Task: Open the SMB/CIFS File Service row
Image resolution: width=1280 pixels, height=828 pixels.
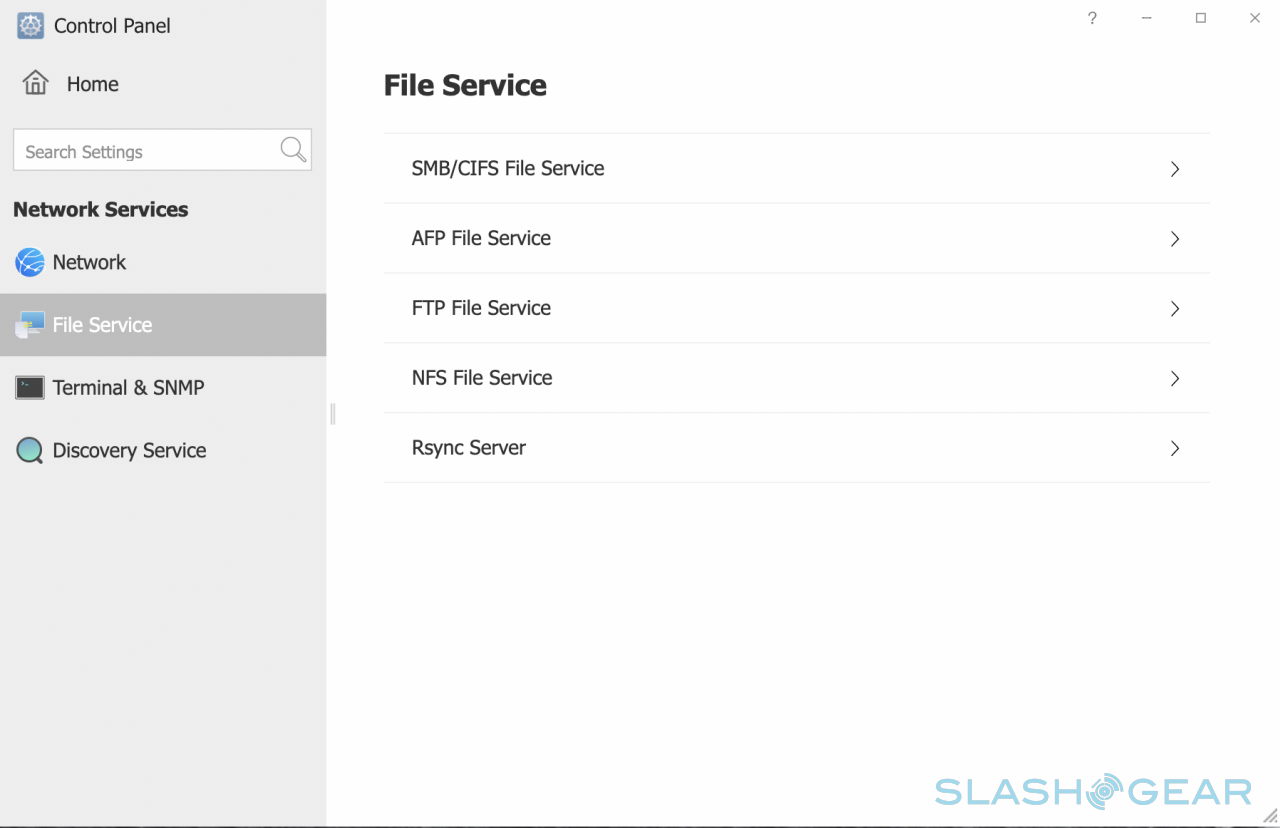Action: (508, 168)
